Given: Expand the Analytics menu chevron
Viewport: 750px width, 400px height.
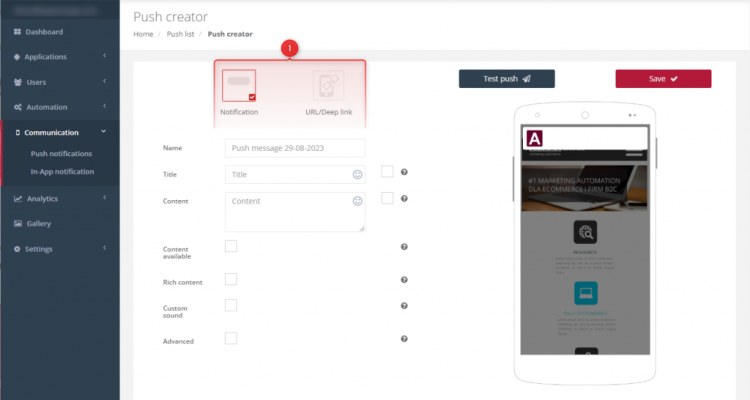Looking at the screenshot, I should [104, 198].
